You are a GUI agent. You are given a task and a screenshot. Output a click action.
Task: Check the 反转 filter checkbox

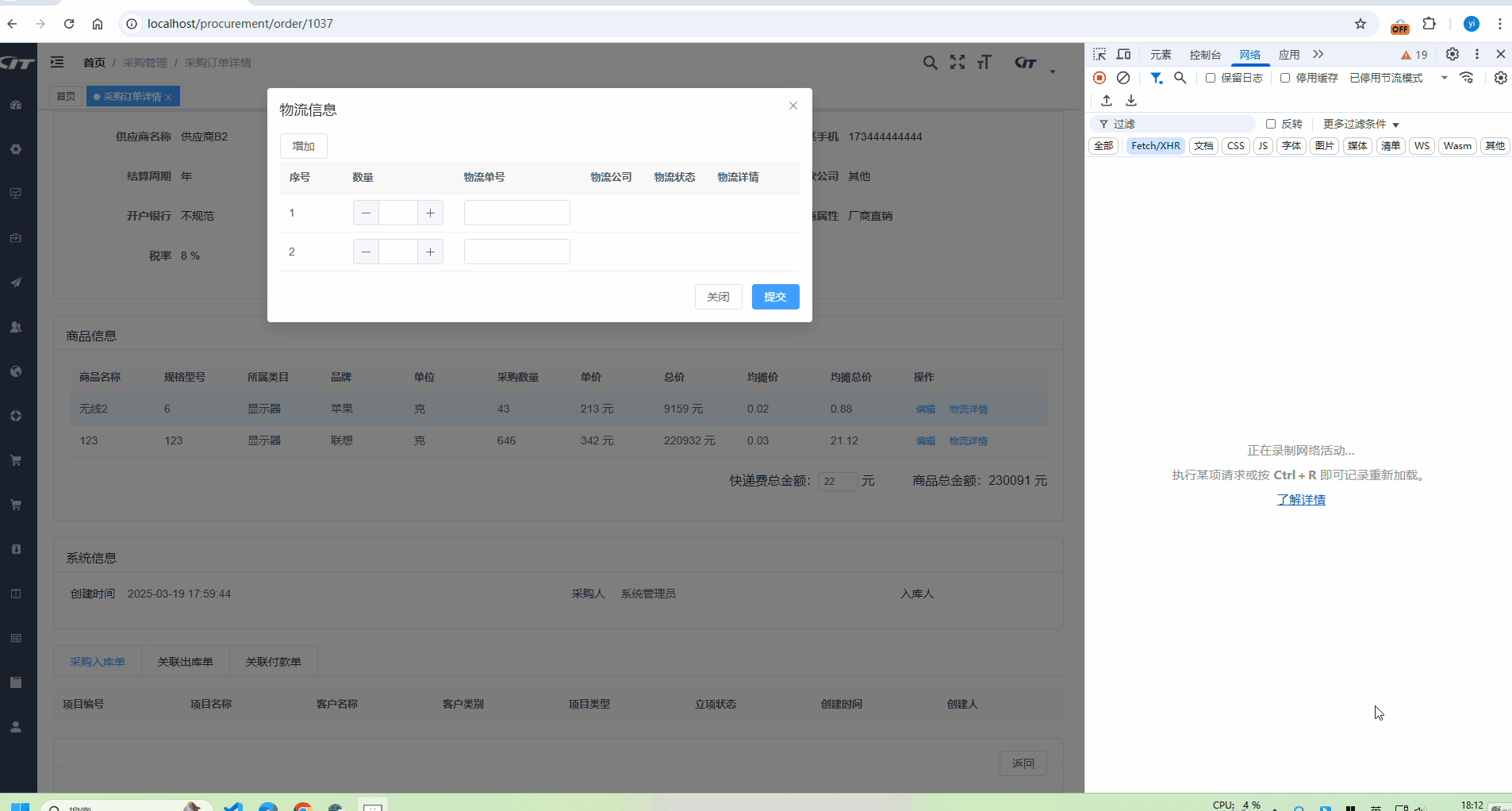coord(1271,124)
